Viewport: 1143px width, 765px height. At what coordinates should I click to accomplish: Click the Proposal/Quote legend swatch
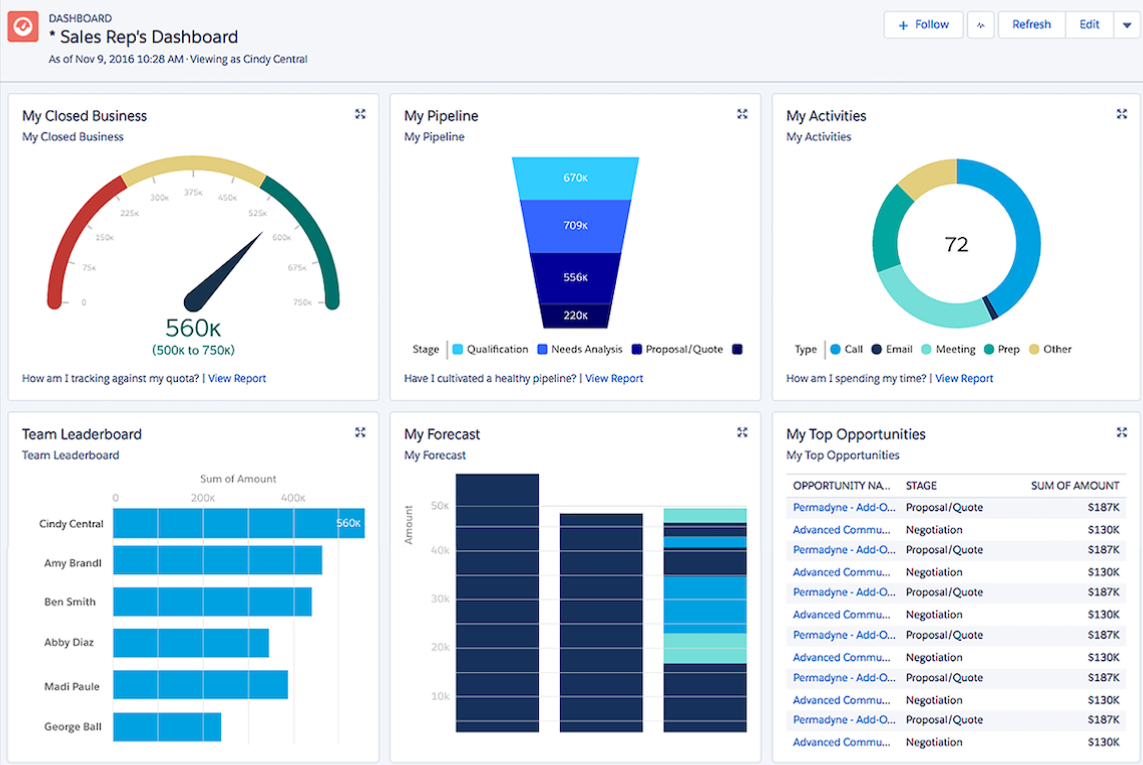tap(636, 349)
